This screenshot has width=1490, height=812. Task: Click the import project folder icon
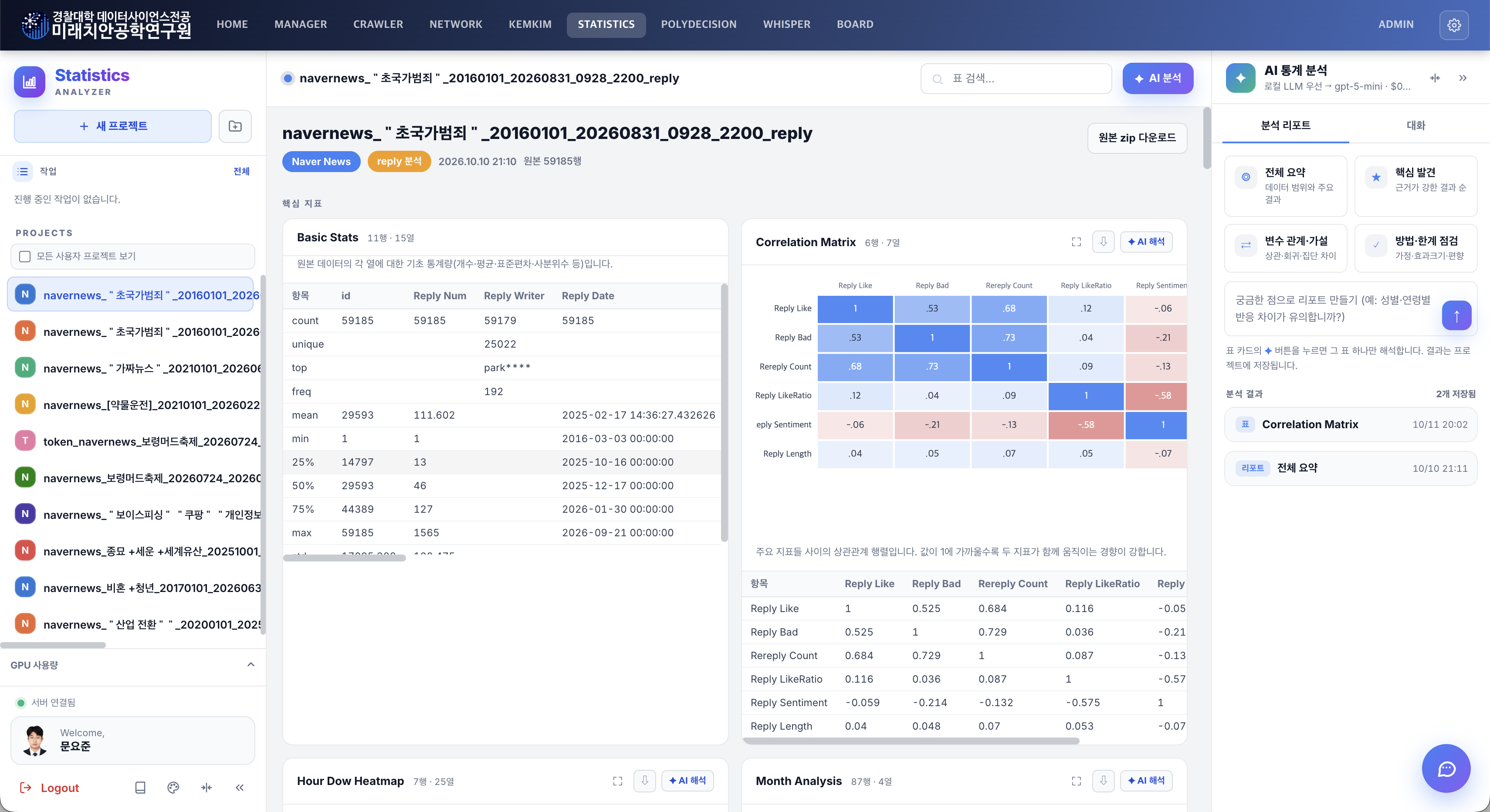pyautogui.click(x=235, y=126)
